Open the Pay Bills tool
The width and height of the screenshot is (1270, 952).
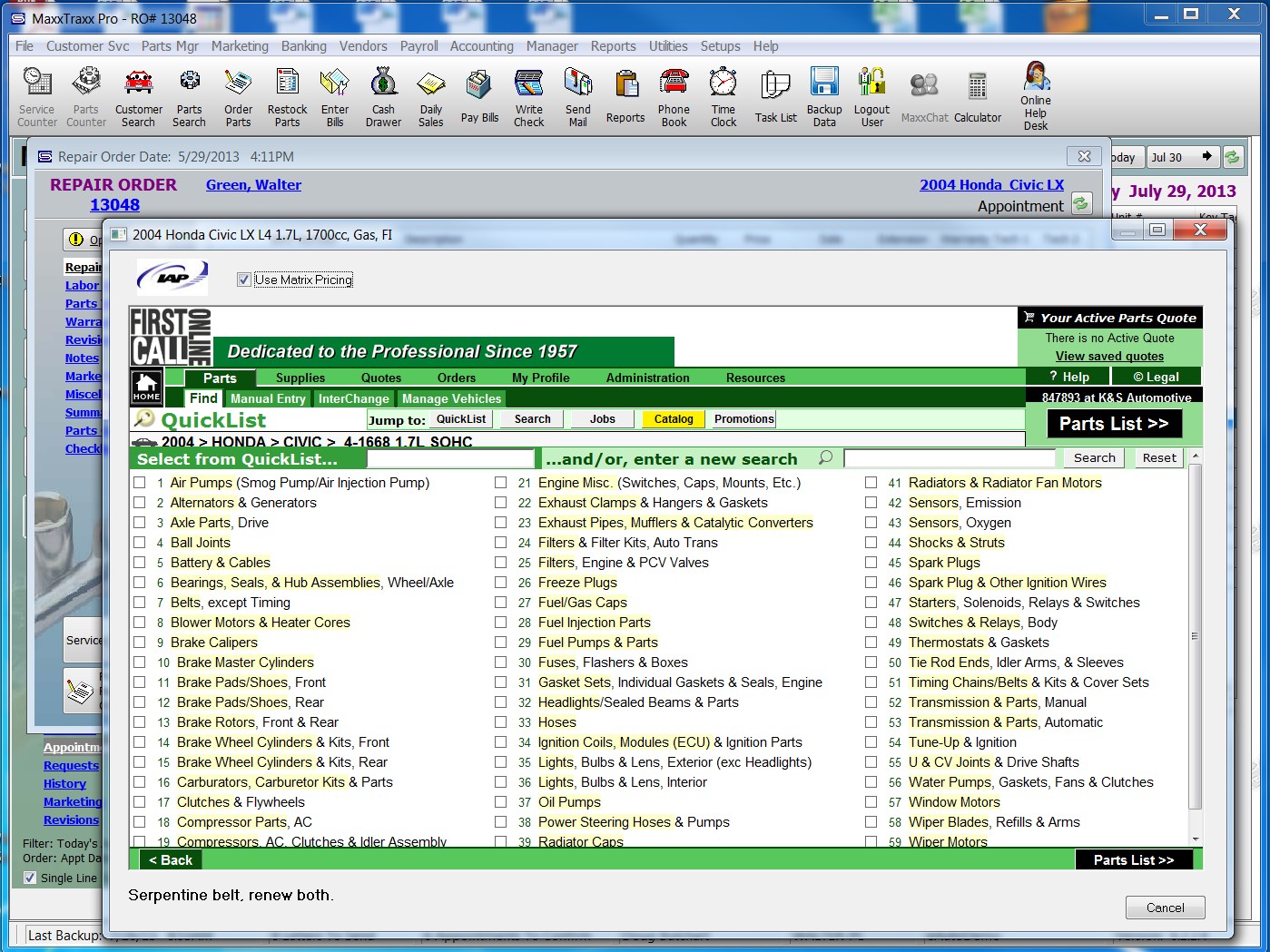pos(479,96)
